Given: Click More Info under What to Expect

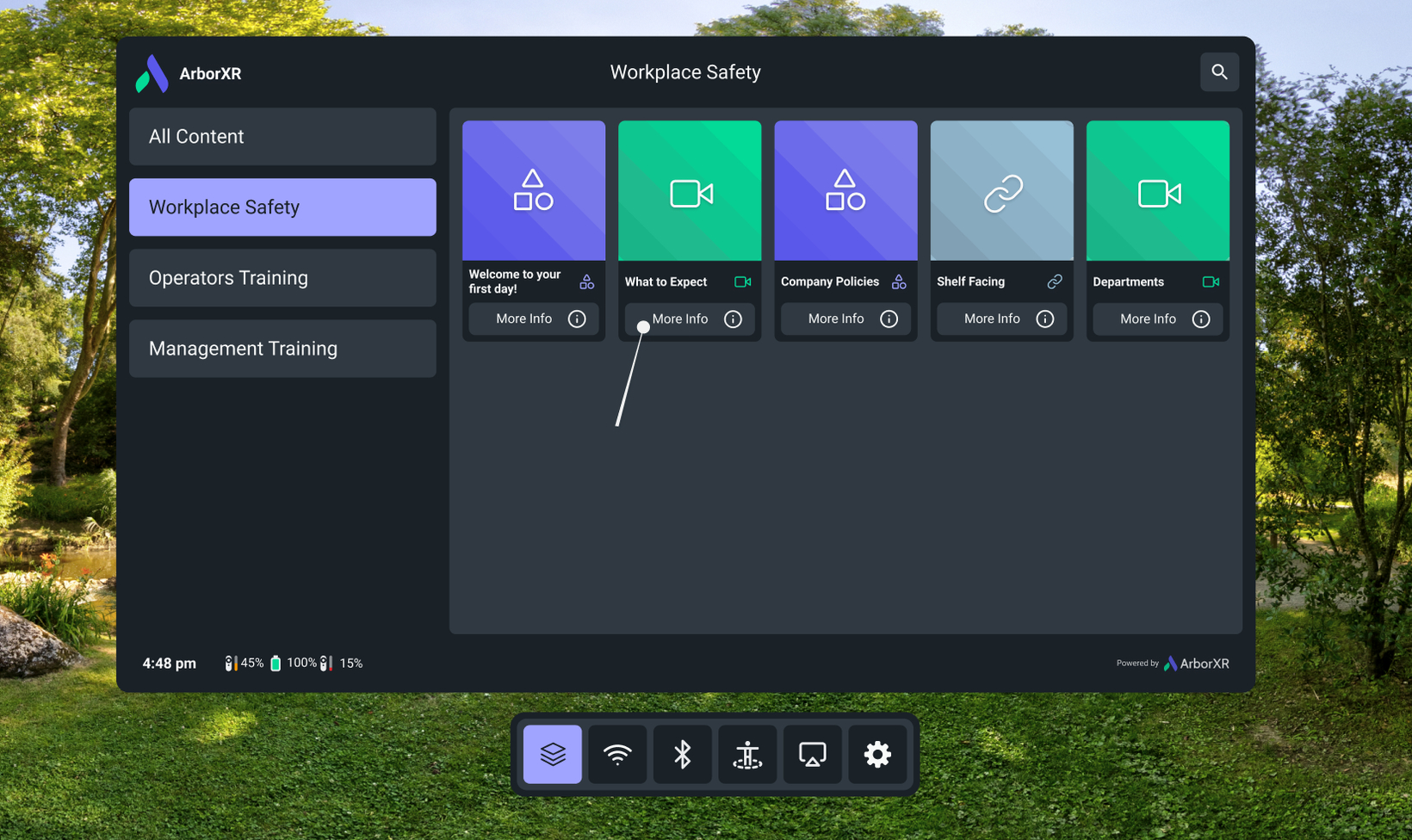Looking at the screenshot, I should click(690, 319).
